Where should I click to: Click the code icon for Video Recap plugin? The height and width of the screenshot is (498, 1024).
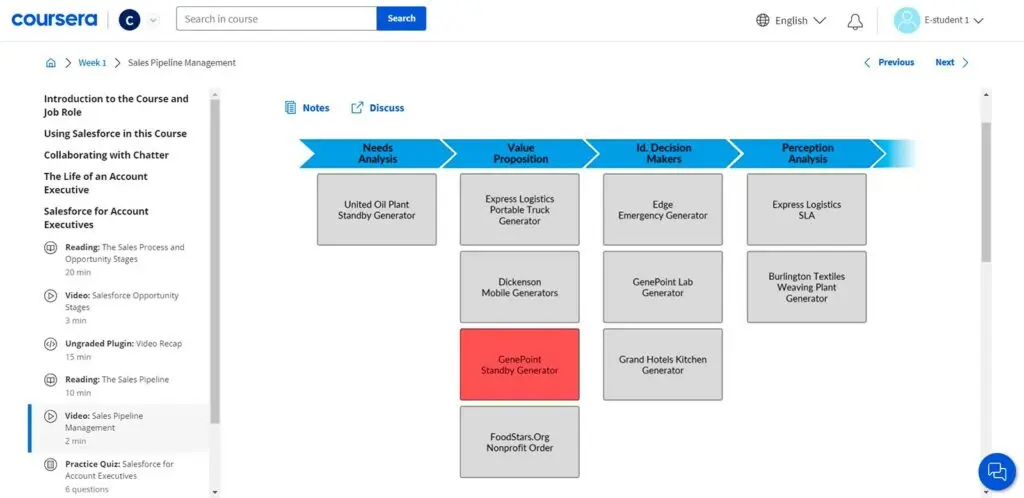(x=50, y=344)
